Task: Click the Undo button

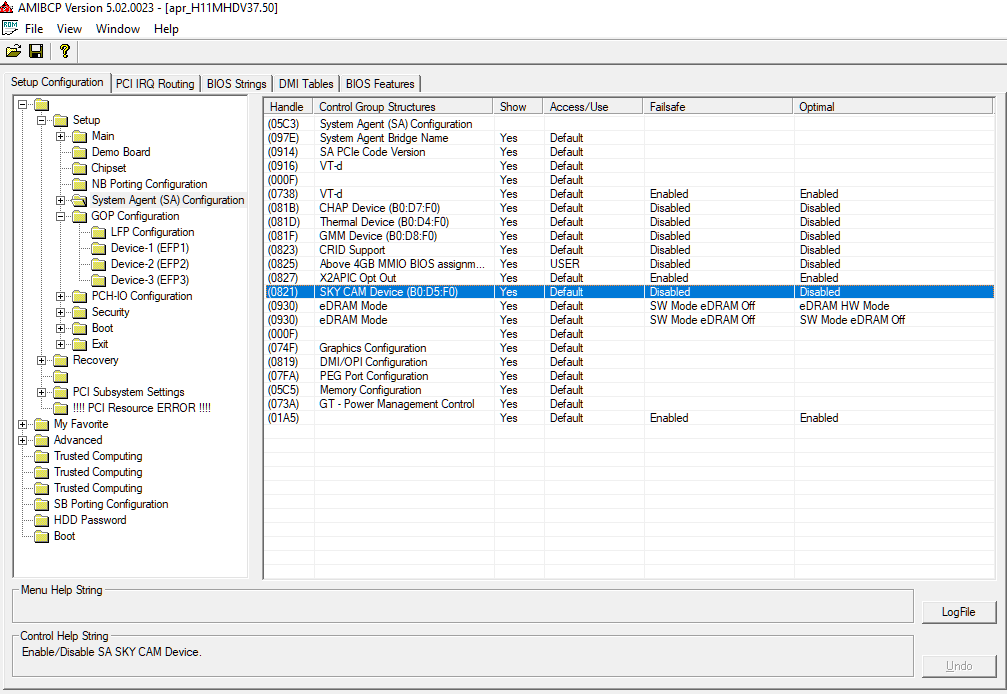Action: point(959,666)
